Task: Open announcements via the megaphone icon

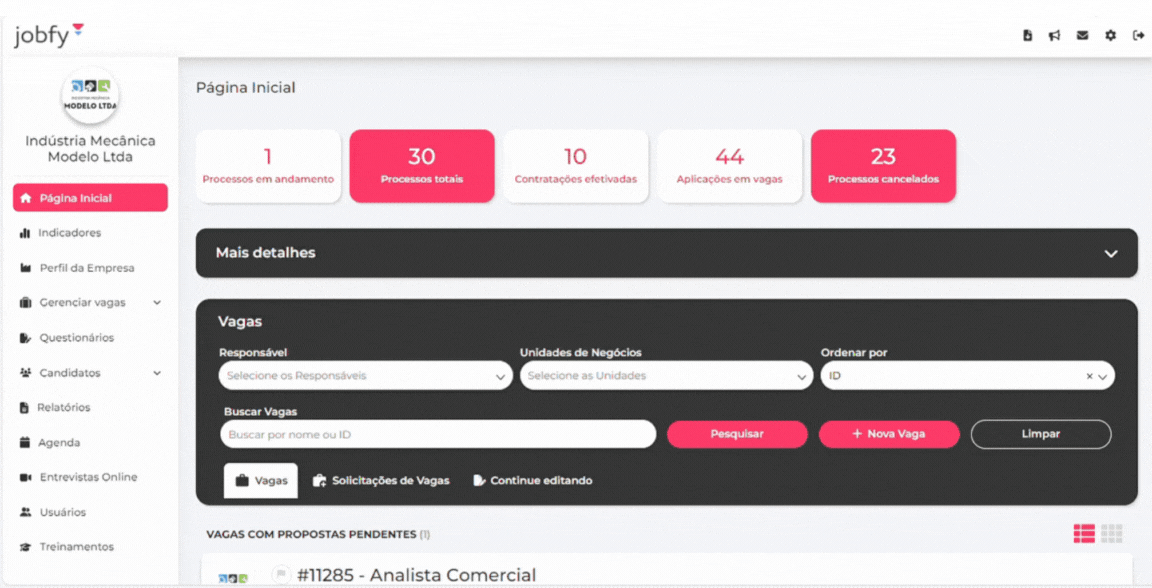Action: coord(1054,35)
